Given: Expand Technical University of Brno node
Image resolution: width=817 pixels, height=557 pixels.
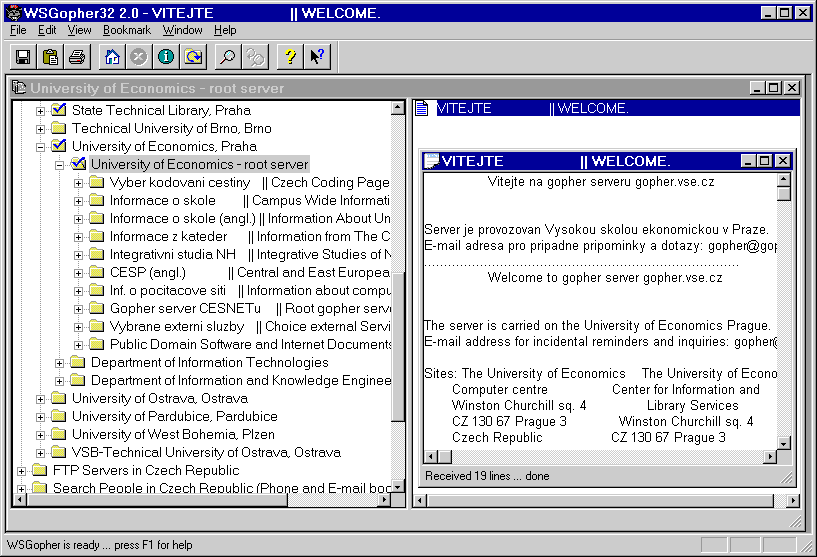Looking at the screenshot, I should (x=40, y=129).
